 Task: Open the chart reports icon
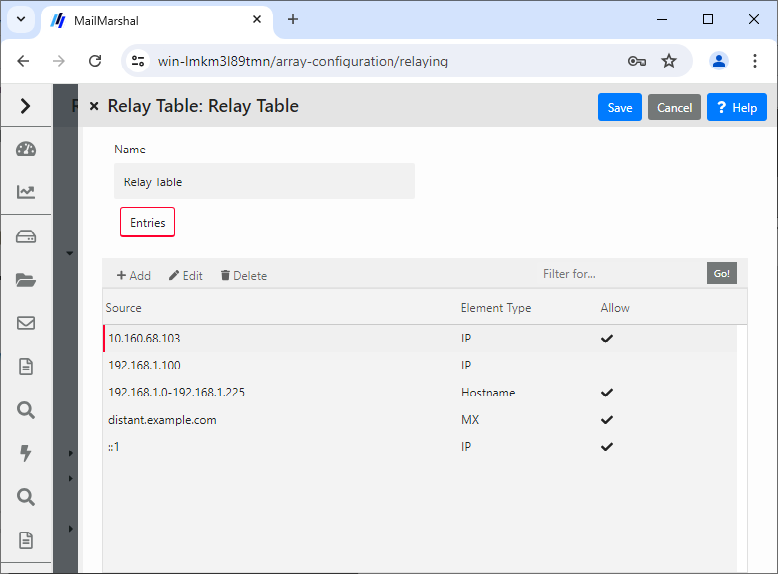(x=26, y=192)
